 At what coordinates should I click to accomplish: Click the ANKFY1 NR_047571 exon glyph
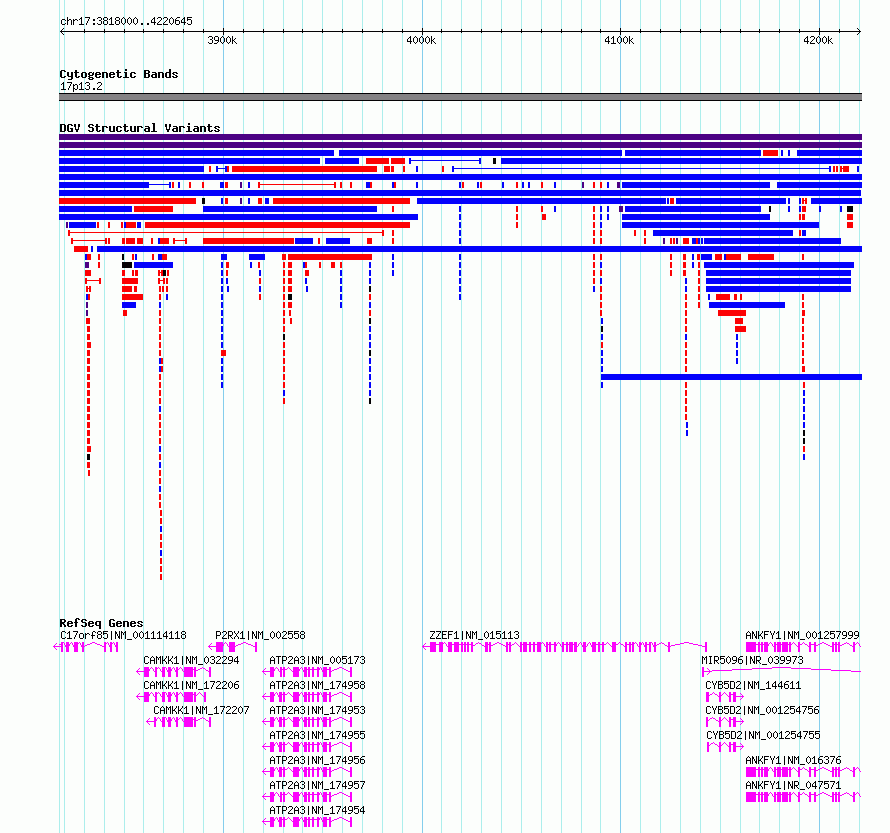coord(803,797)
